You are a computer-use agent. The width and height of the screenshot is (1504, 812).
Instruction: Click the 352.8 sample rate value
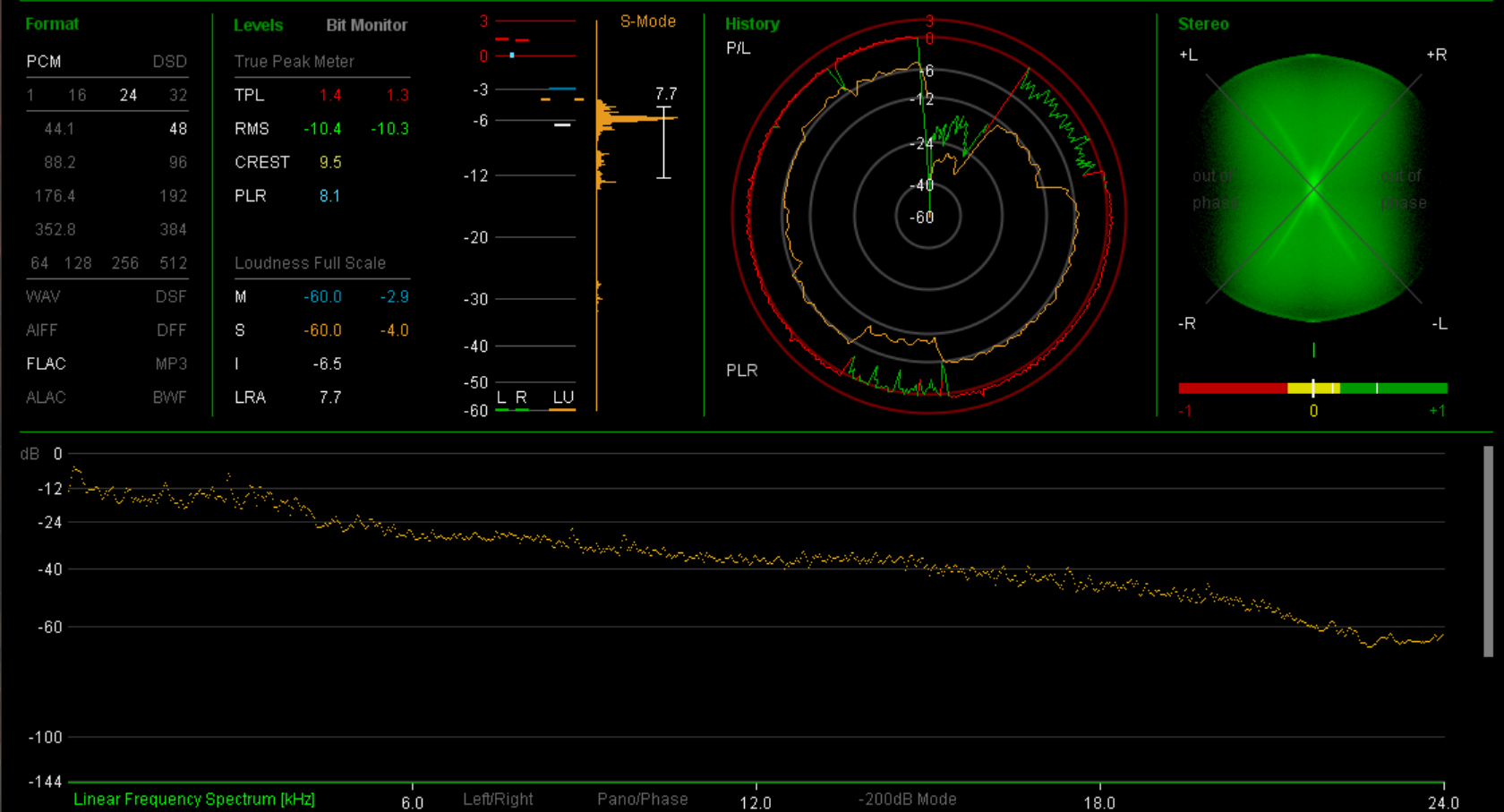(55, 230)
